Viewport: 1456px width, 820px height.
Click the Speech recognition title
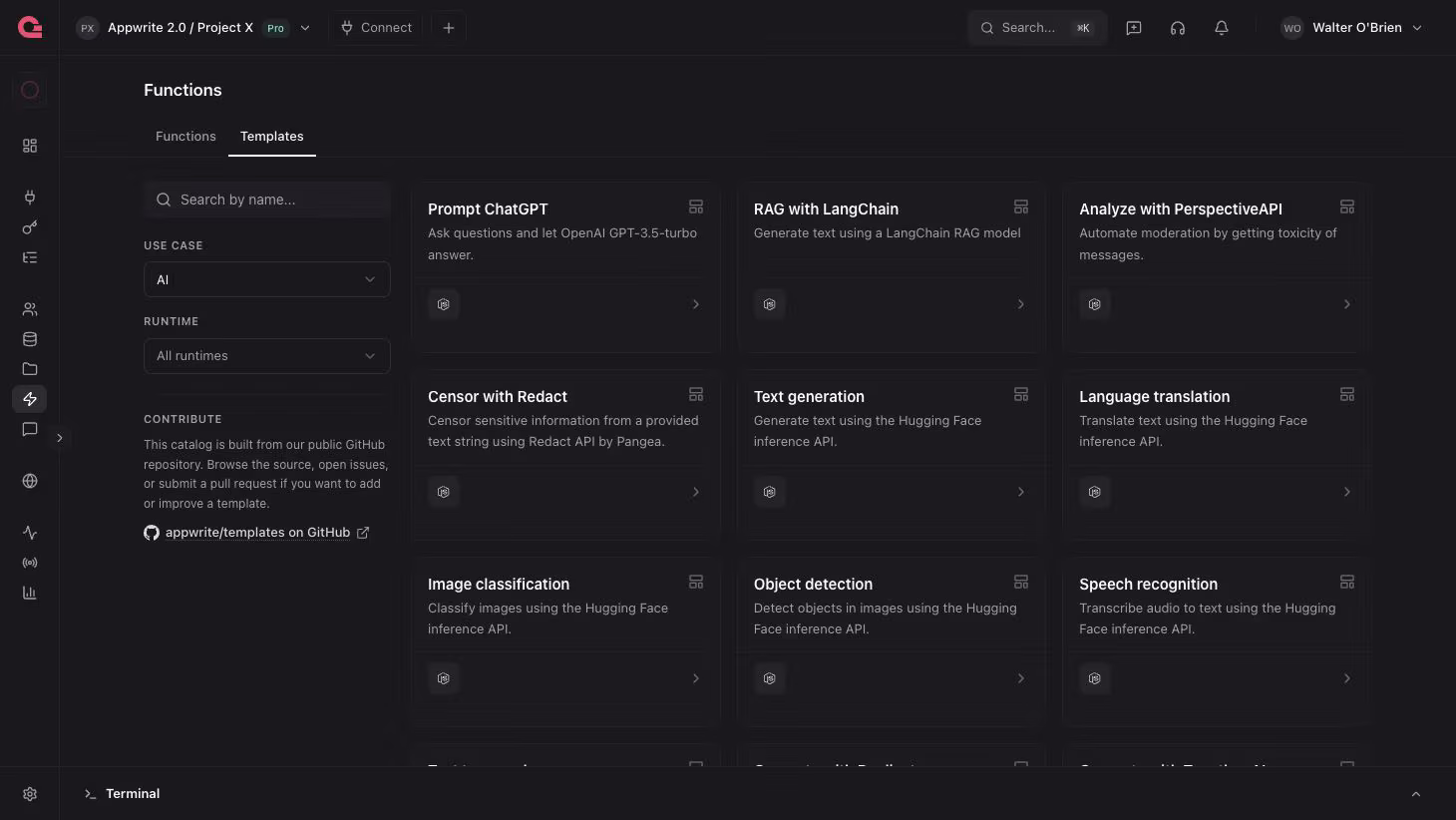1148,584
